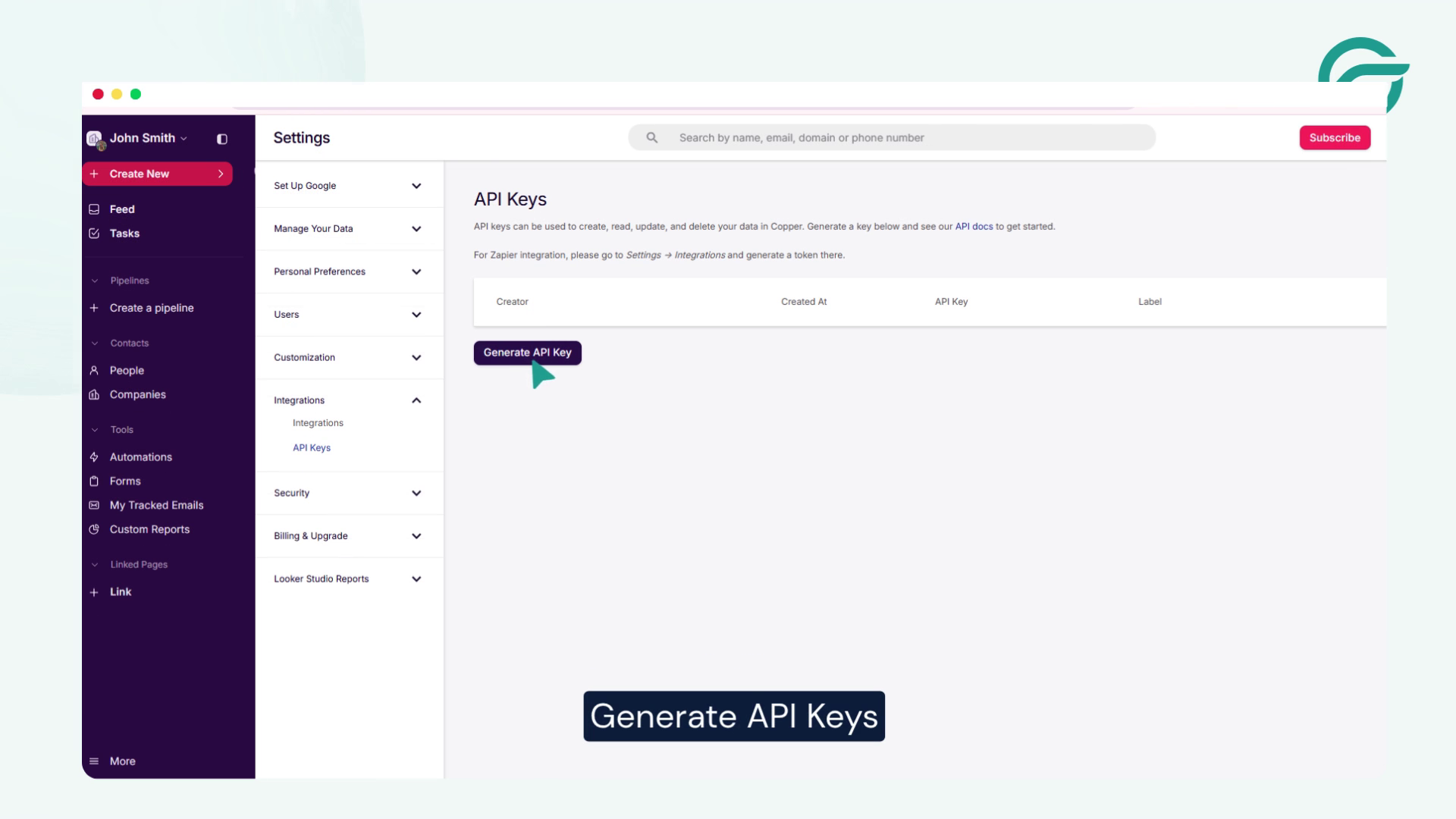Click the Settings page title

pyautogui.click(x=302, y=138)
